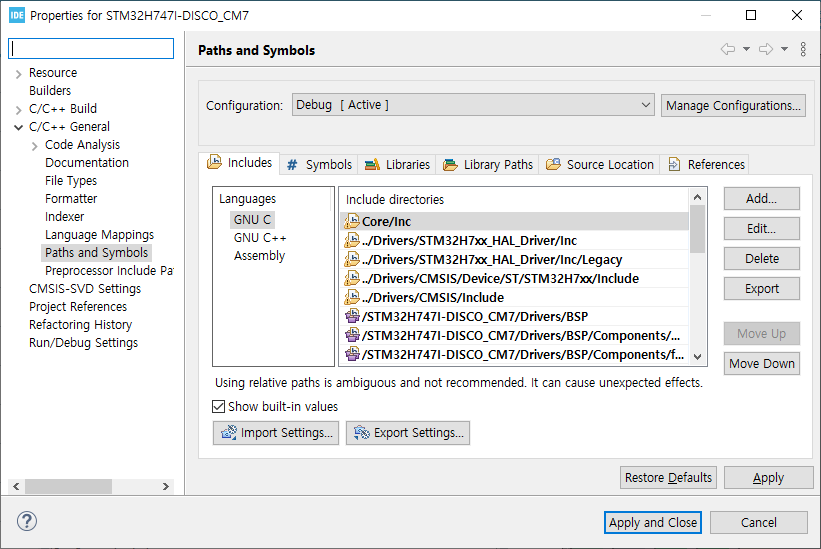Open the Configuration dropdown
Screen dimensions: 821x549
pos(473,105)
